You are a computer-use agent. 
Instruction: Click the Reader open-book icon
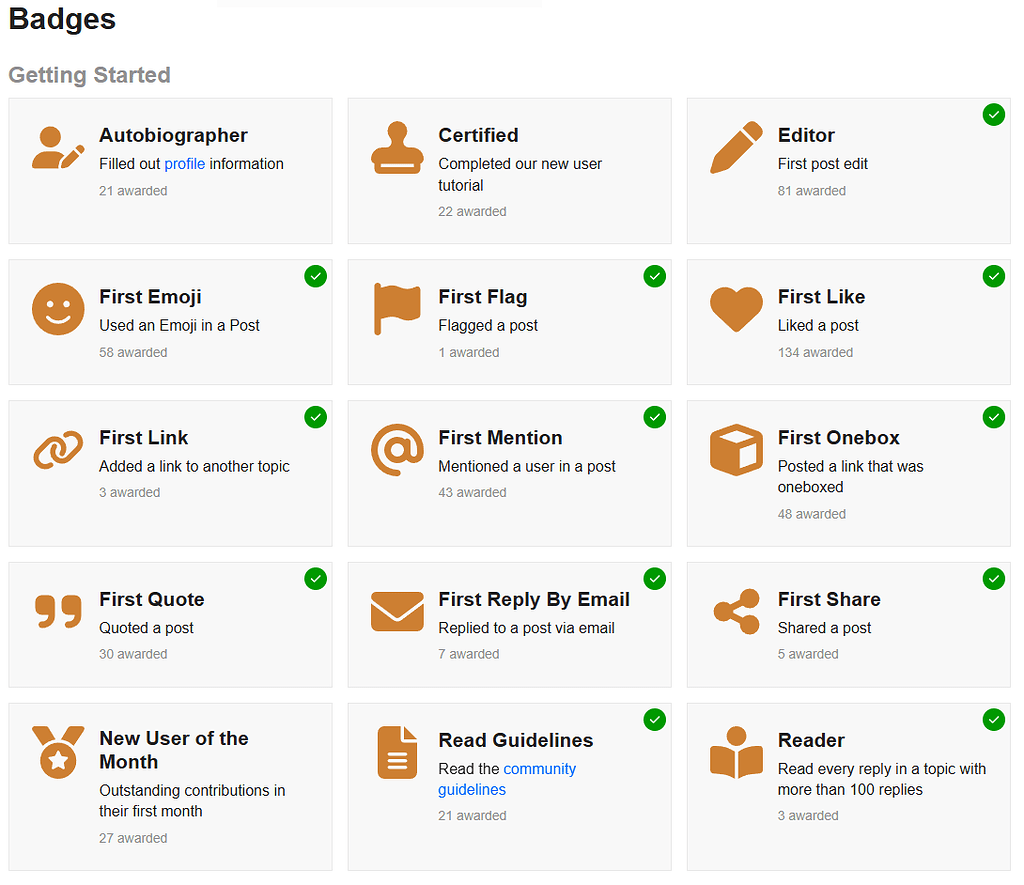coord(736,753)
